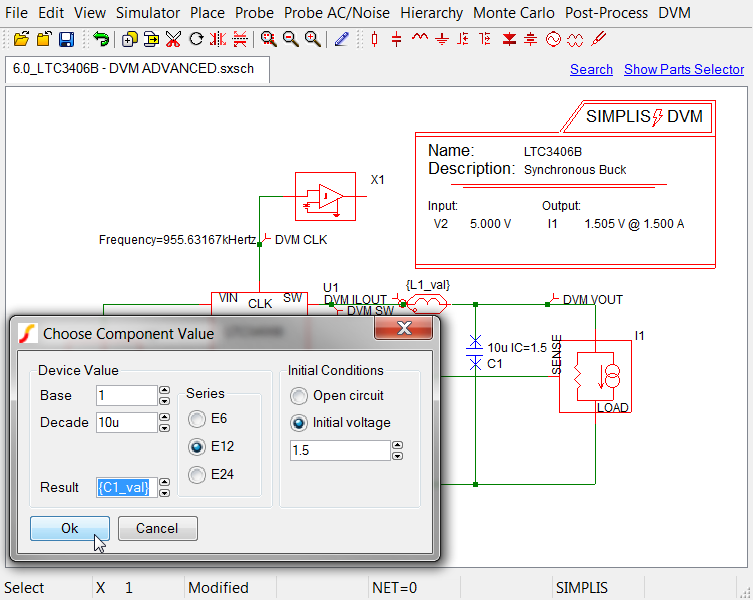753x600 pixels.
Task: Increase Base value with up arrow
Action: pyautogui.click(x=164, y=391)
